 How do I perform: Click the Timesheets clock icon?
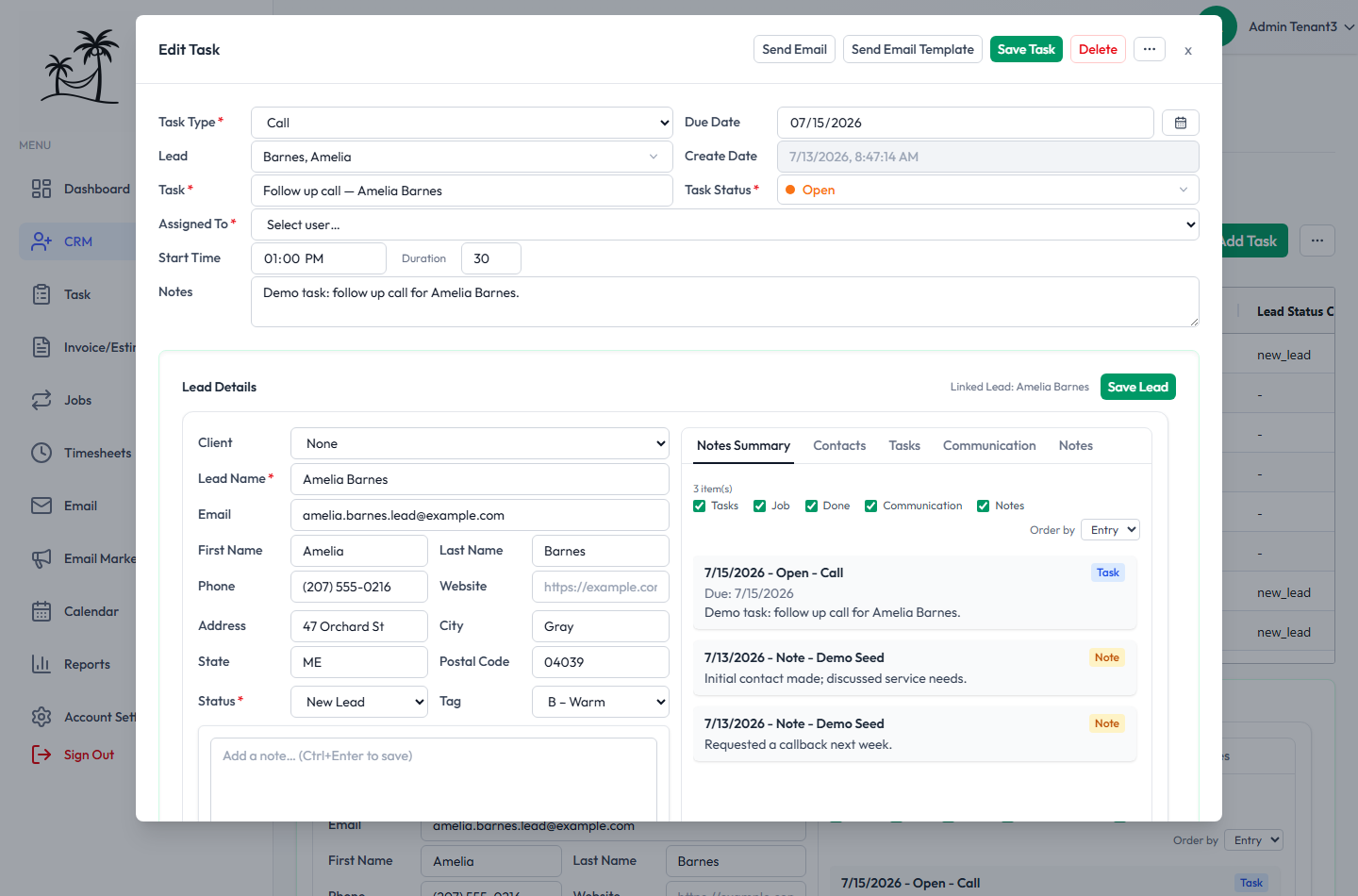pos(41,453)
